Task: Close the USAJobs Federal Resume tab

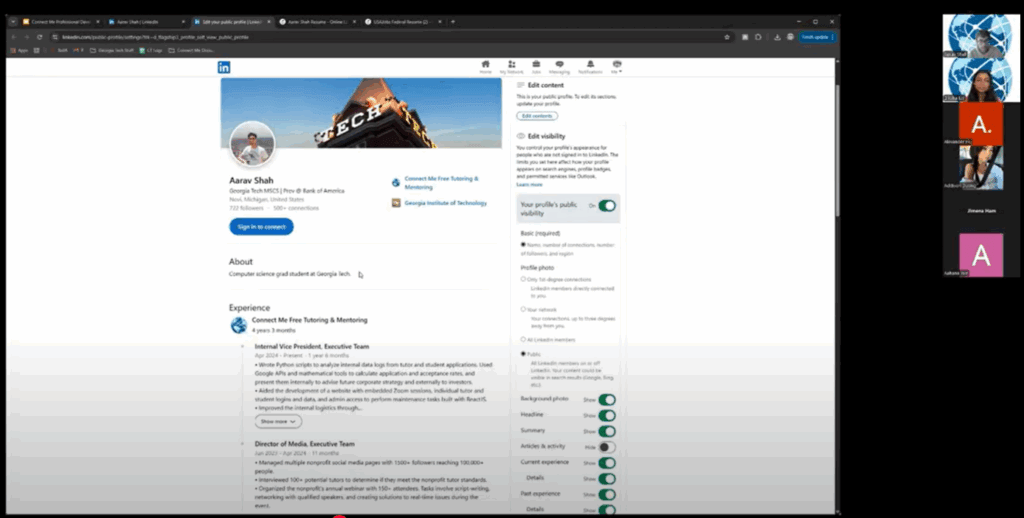Action: click(x=440, y=22)
